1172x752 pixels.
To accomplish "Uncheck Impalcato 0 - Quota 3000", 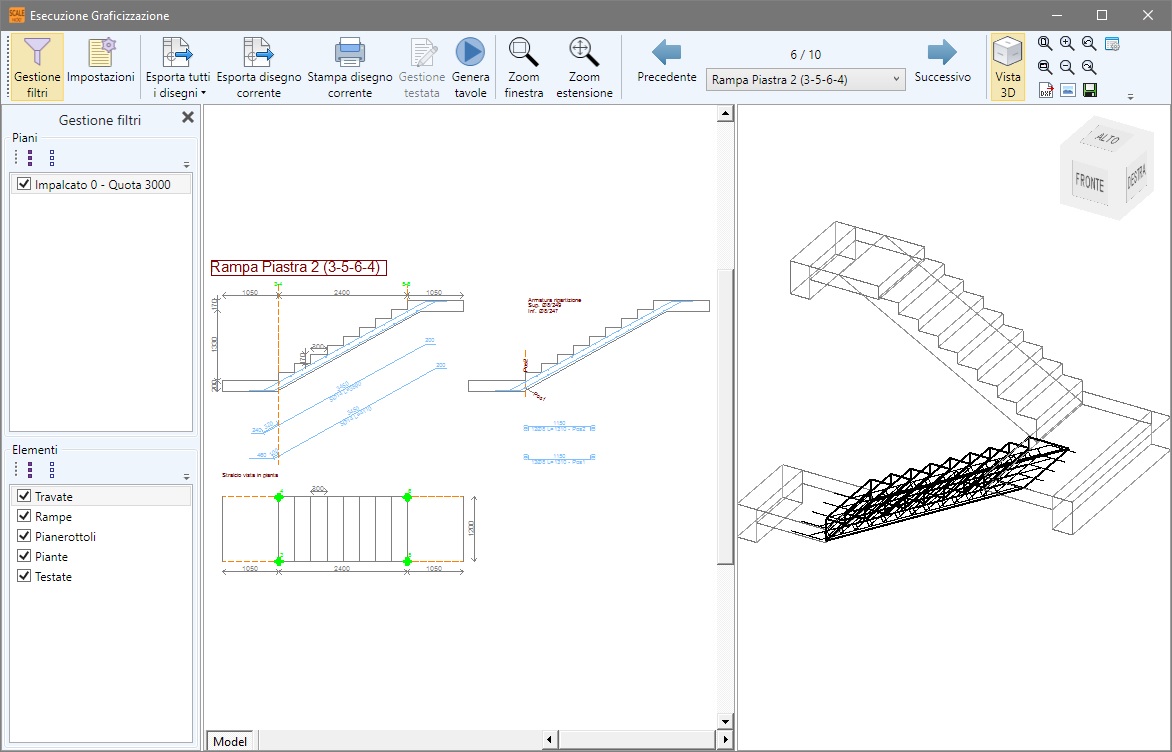I will point(24,184).
